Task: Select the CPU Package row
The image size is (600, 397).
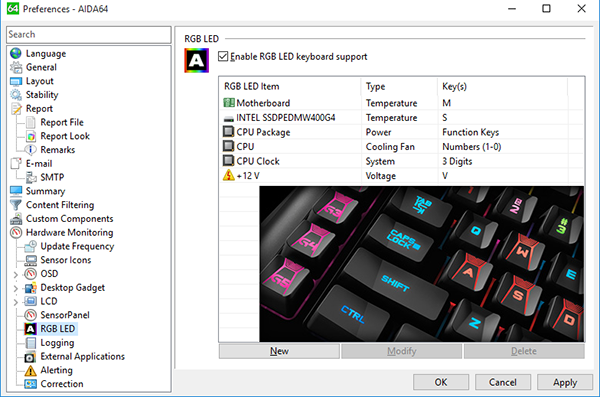Action: point(401,132)
